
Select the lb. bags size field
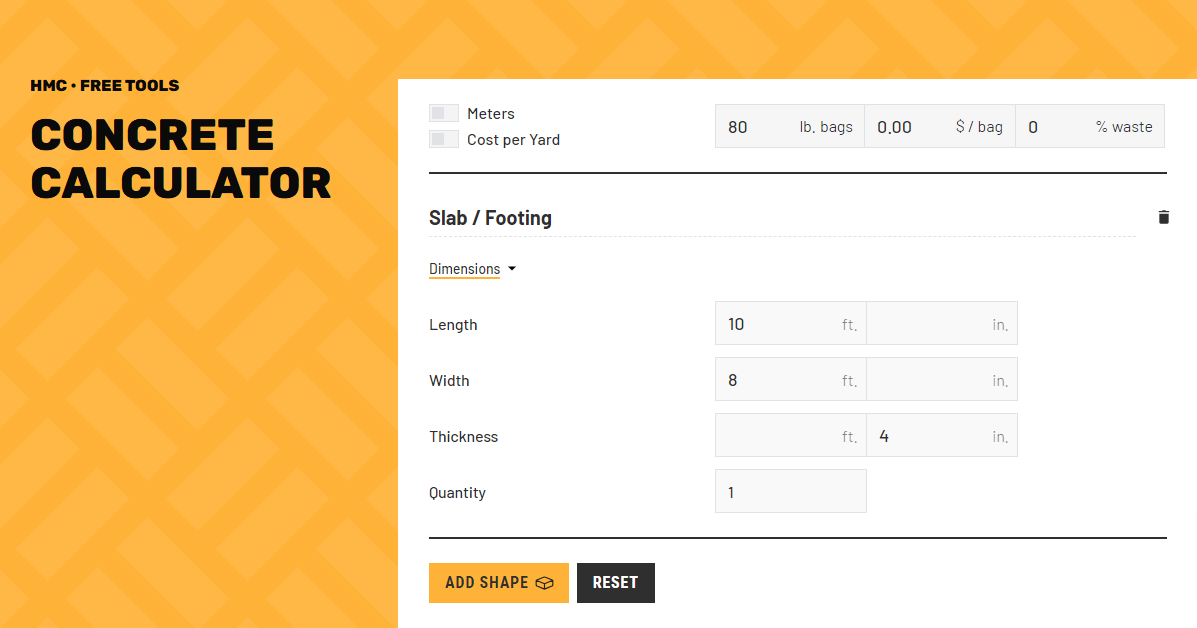point(790,126)
